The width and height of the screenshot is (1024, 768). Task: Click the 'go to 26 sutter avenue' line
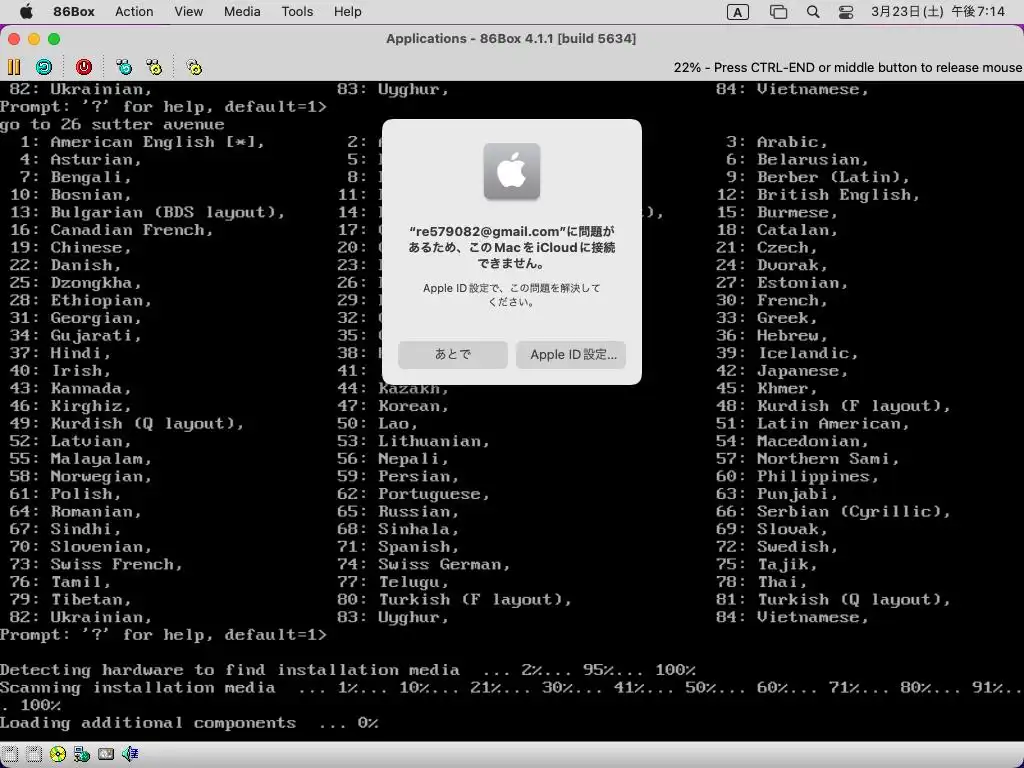112,125
